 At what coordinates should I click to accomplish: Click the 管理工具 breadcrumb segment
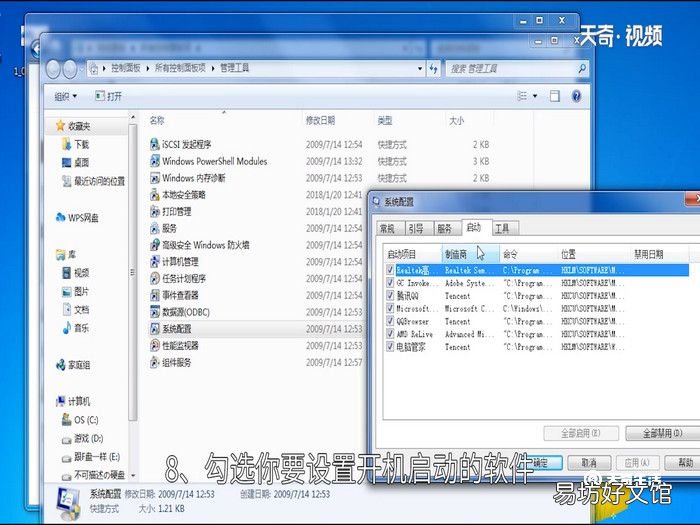[x=234, y=68]
